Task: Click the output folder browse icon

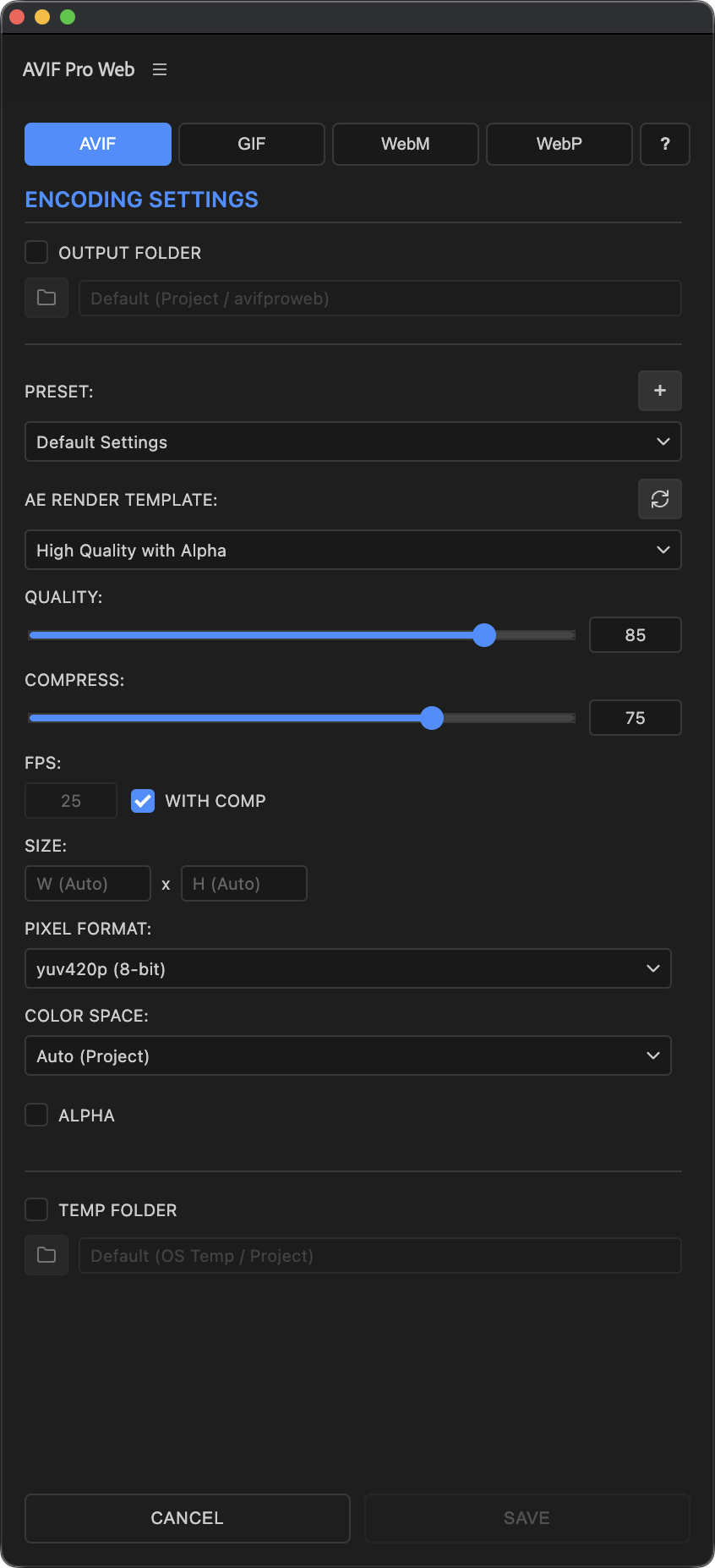Action: (46, 298)
